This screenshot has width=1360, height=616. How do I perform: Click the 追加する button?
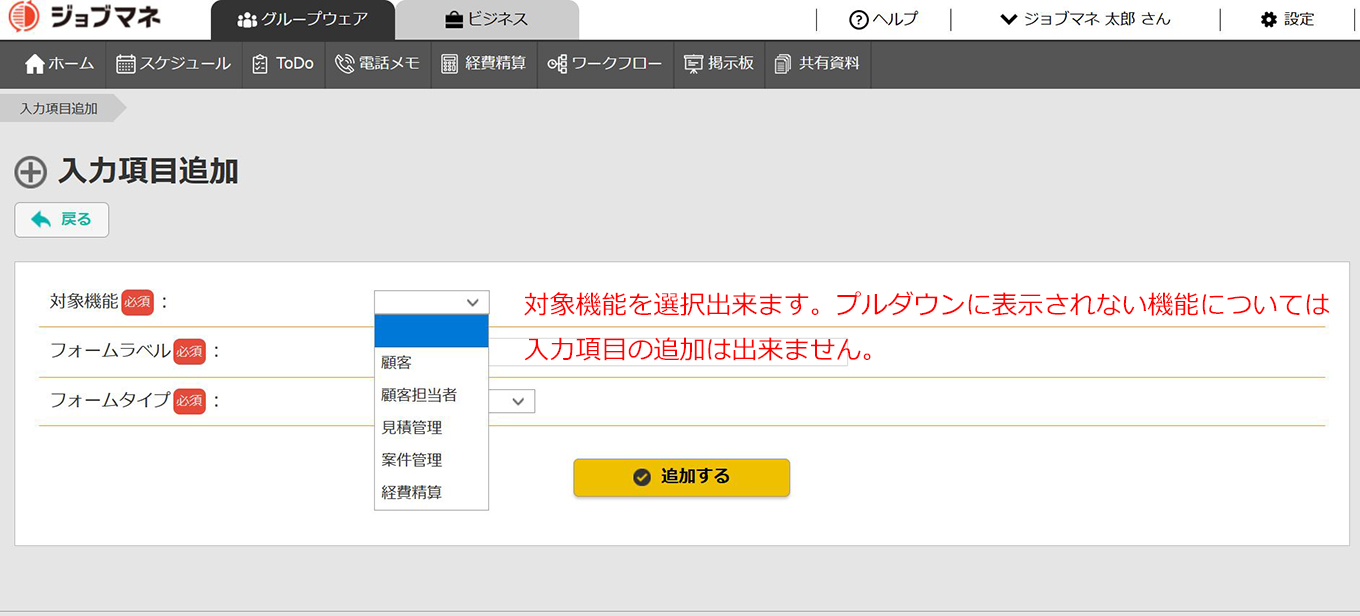(682, 477)
